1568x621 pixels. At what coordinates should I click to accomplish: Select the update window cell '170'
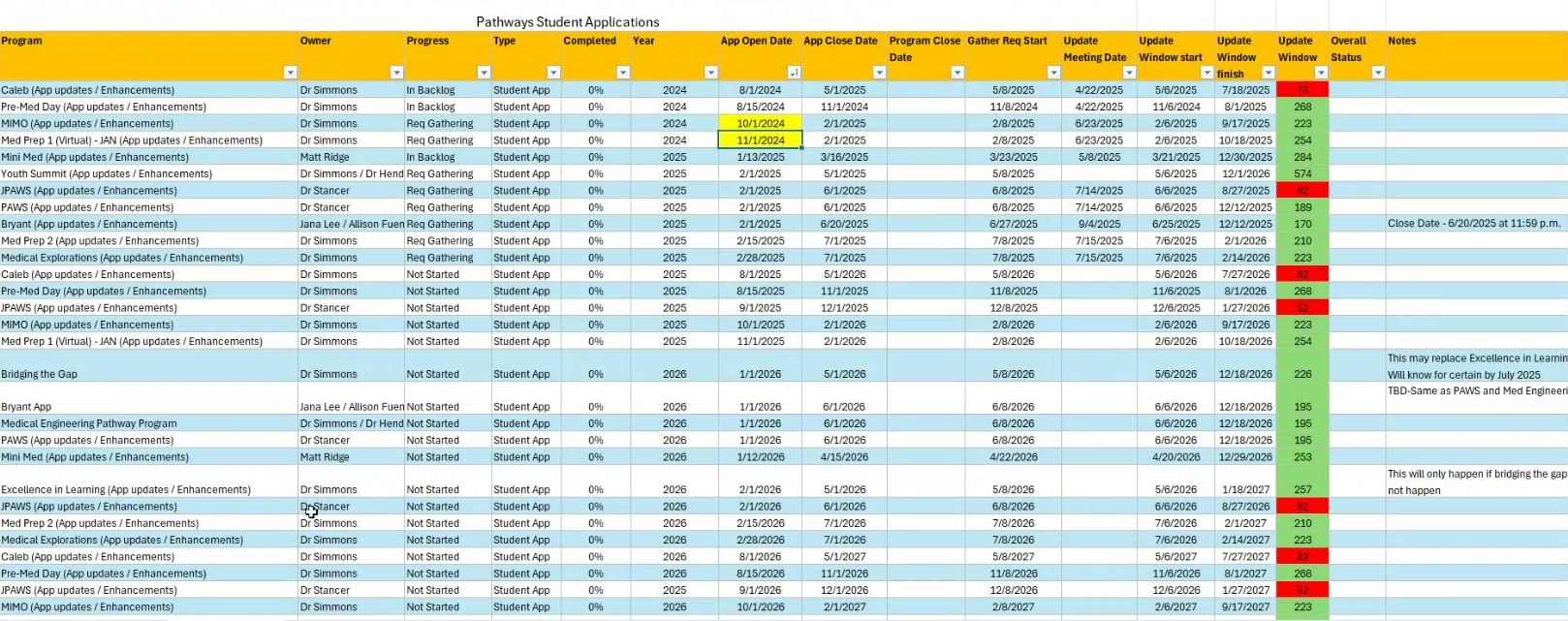coord(1302,224)
